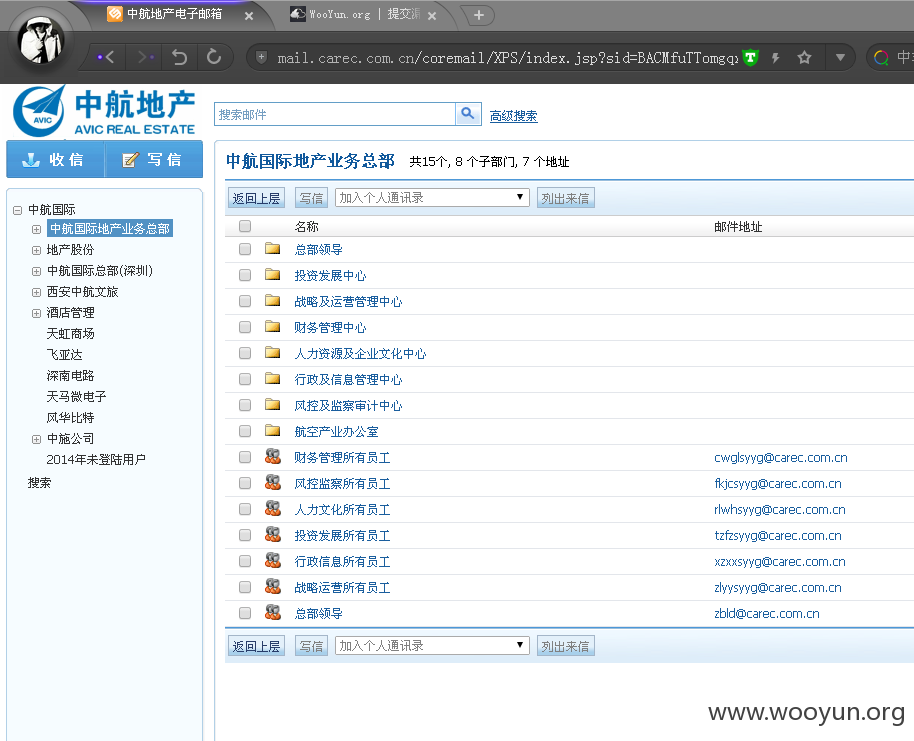Click the 投资发展所有员工 group icon
This screenshot has width=914, height=741.
coord(272,534)
